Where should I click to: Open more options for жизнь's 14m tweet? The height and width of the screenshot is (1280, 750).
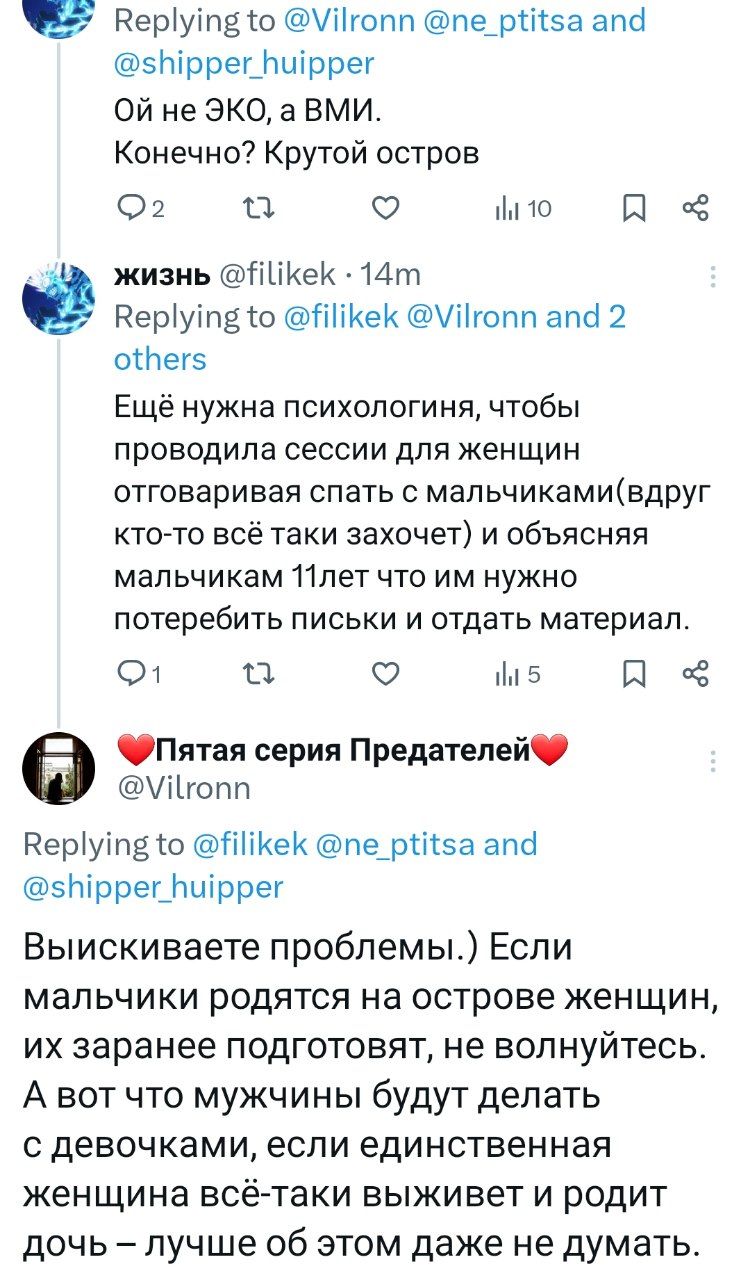pyautogui.click(x=712, y=278)
